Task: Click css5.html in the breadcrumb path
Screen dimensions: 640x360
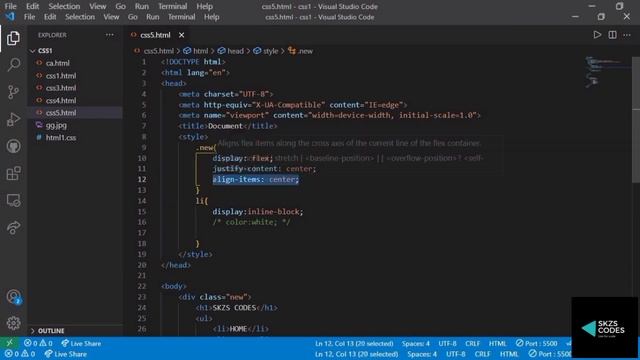Action: [159, 51]
